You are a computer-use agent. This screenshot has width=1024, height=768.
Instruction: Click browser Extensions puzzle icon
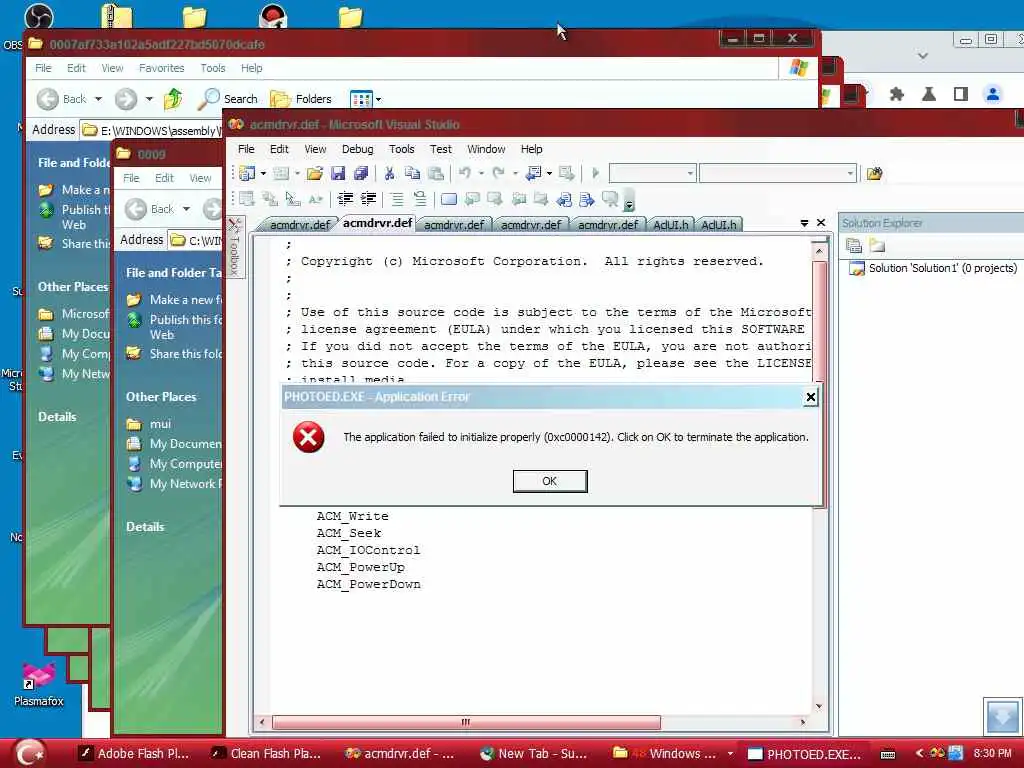(x=897, y=94)
